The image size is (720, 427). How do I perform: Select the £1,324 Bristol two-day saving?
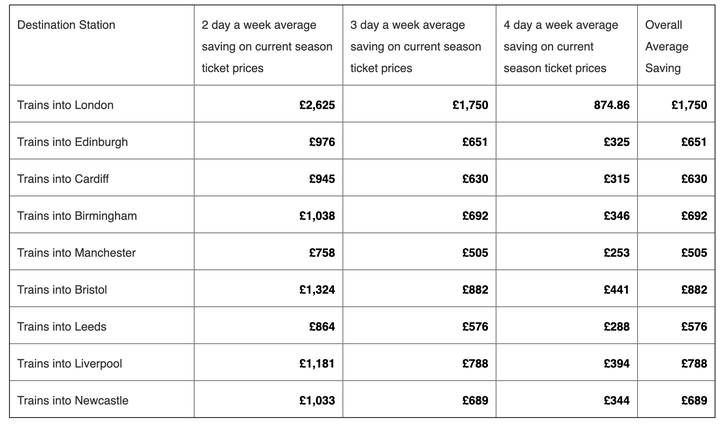[317, 290]
